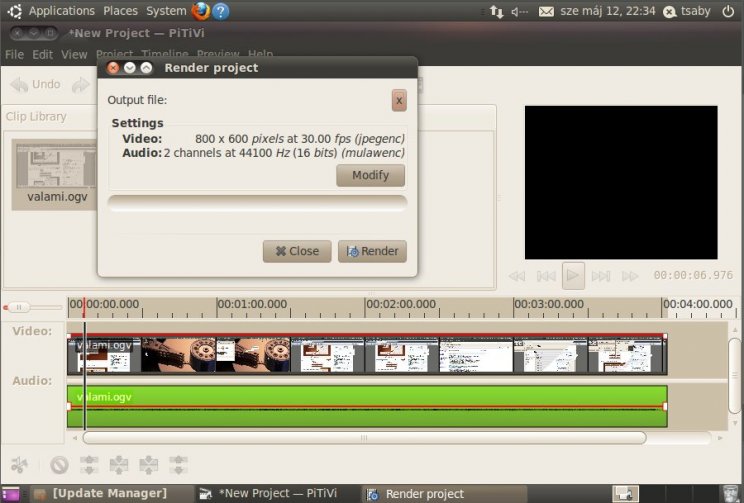
Task: Click the vertical timeline scrollbar
Action: coord(735,375)
